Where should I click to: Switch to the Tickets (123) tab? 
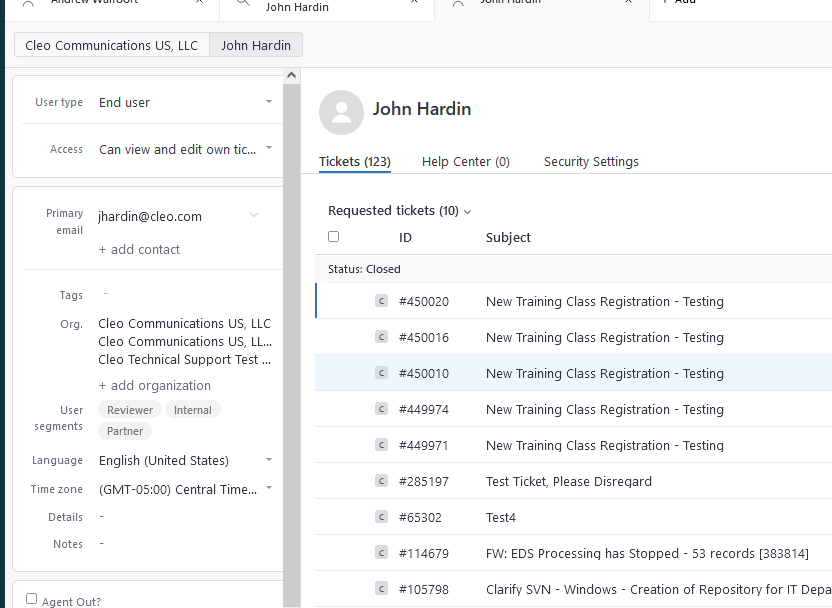coord(354,162)
